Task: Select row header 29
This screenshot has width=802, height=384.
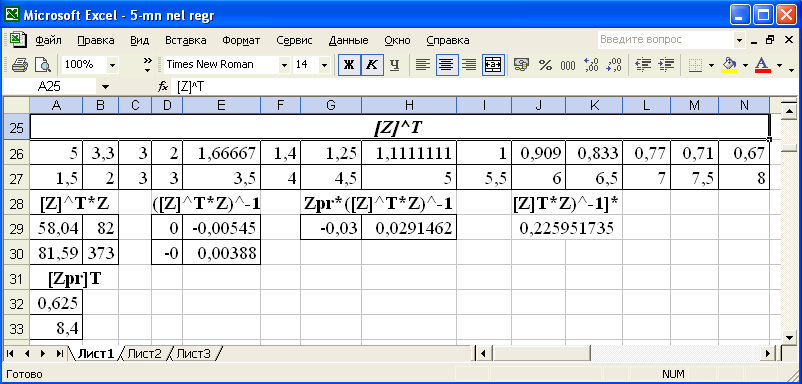Action: (16, 228)
